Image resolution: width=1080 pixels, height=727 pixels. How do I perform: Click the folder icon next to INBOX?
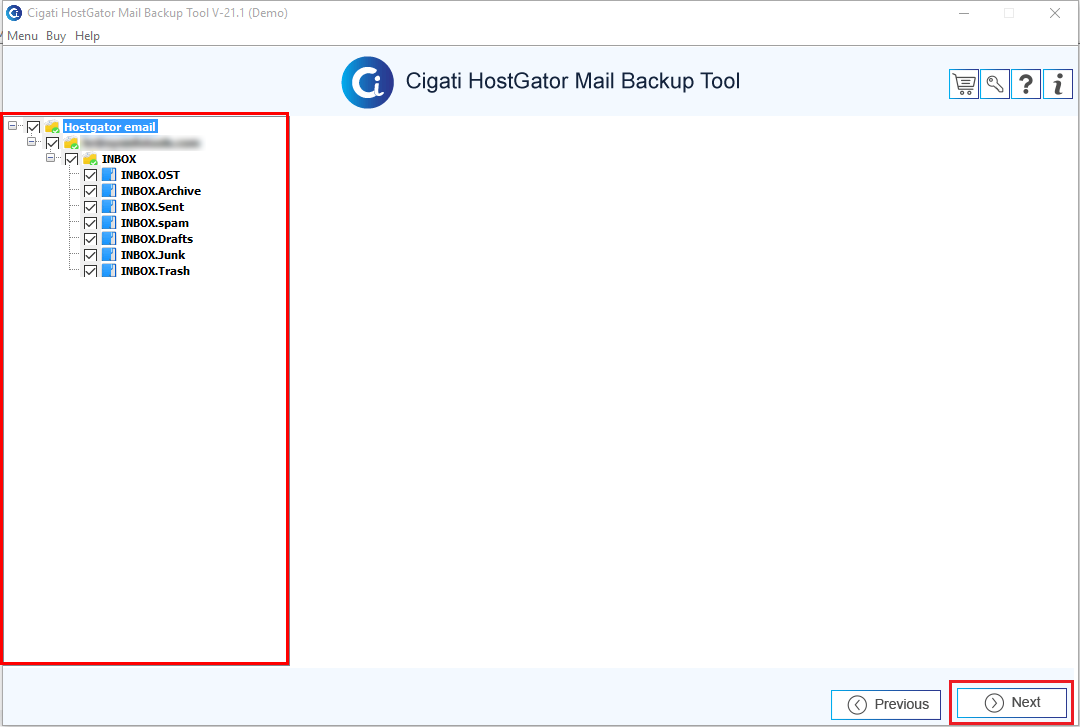point(90,159)
